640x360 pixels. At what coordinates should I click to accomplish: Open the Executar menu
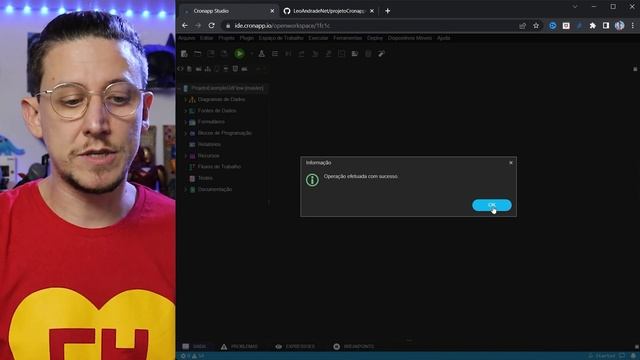click(318, 38)
